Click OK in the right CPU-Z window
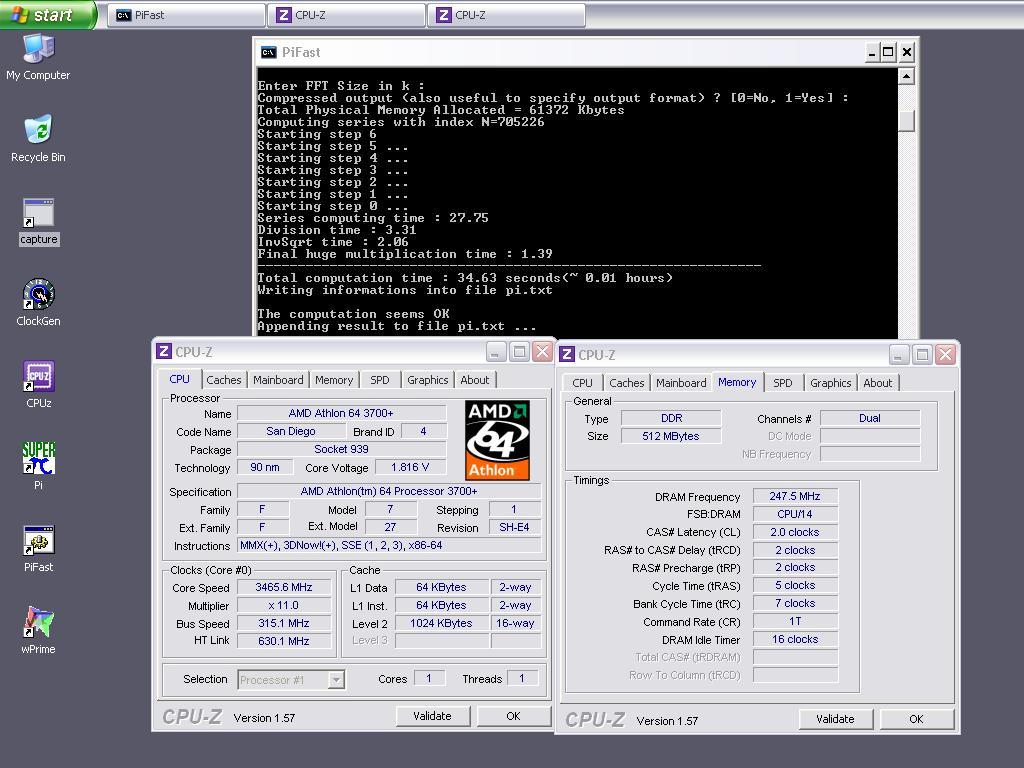The width and height of the screenshot is (1024, 768). click(x=916, y=719)
